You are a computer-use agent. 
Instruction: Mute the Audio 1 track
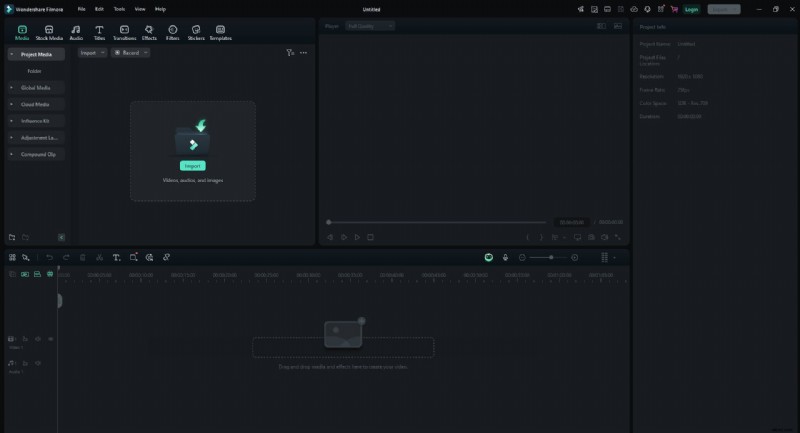(38, 362)
